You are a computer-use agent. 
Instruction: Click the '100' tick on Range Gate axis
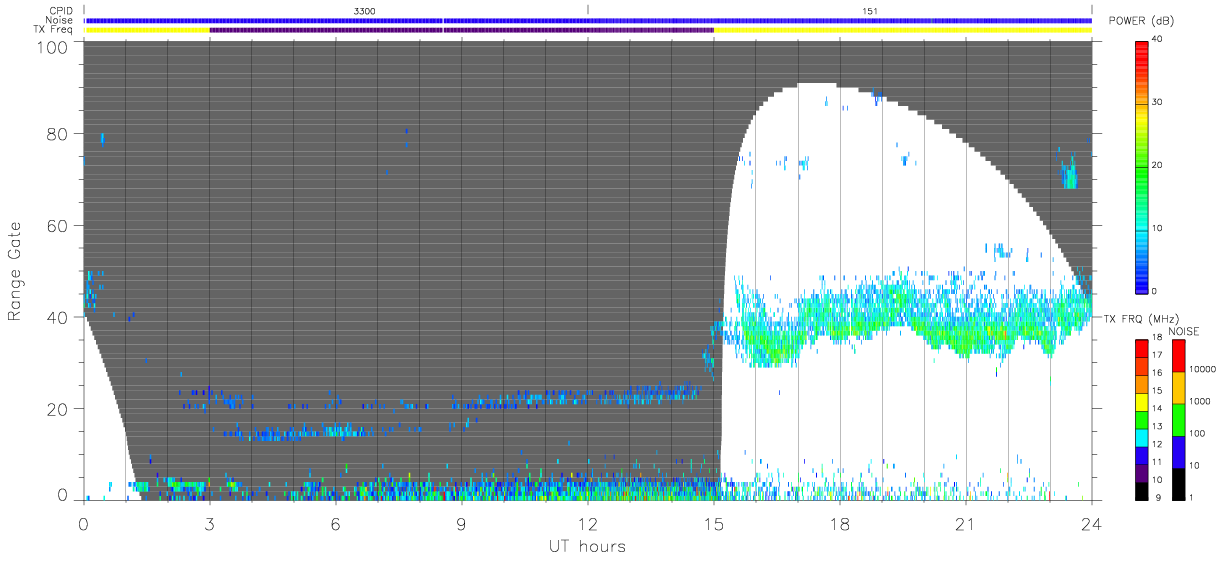tap(52, 46)
